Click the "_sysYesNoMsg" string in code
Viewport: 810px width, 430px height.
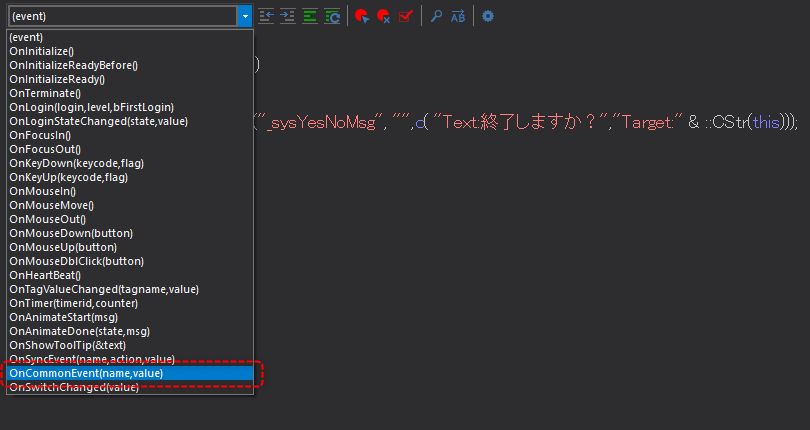pos(320,122)
